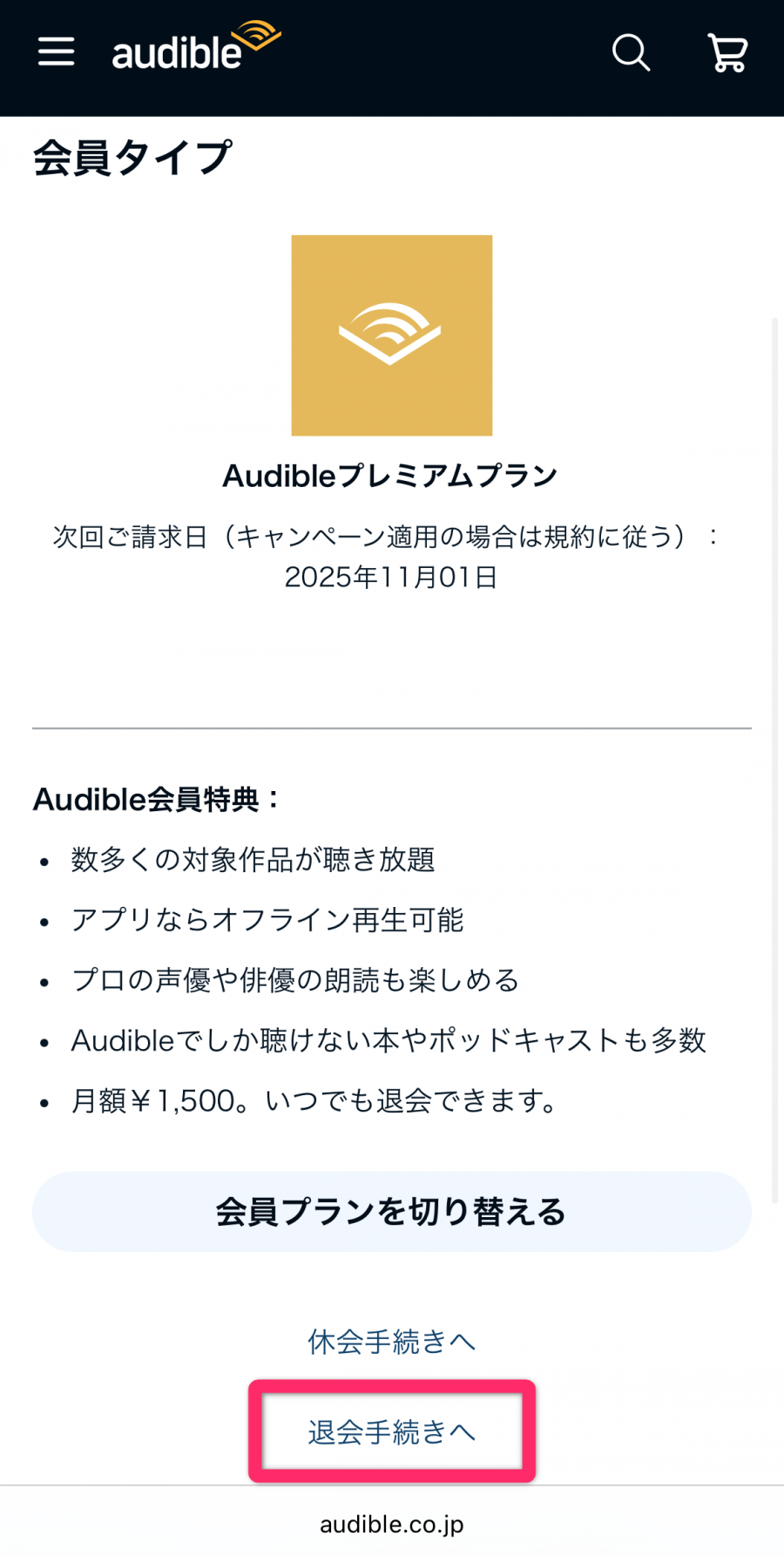
Task: Click the 2025年11月01日 billing date
Action: [391, 577]
